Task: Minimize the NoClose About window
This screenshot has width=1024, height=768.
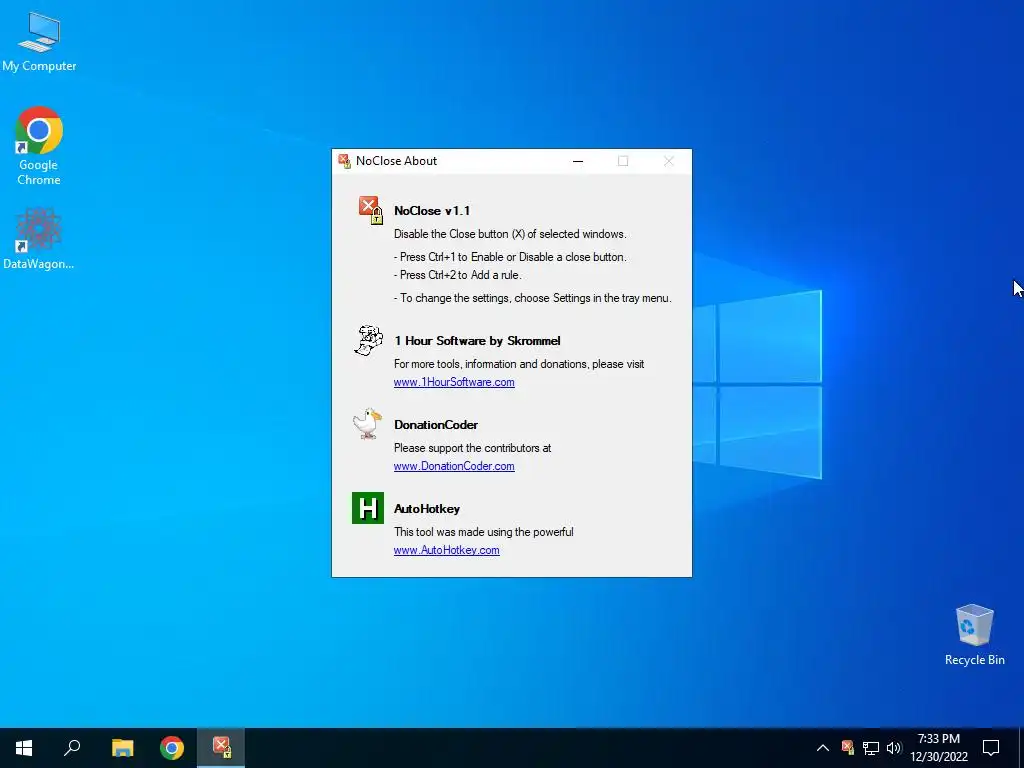Action: pos(578,161)
